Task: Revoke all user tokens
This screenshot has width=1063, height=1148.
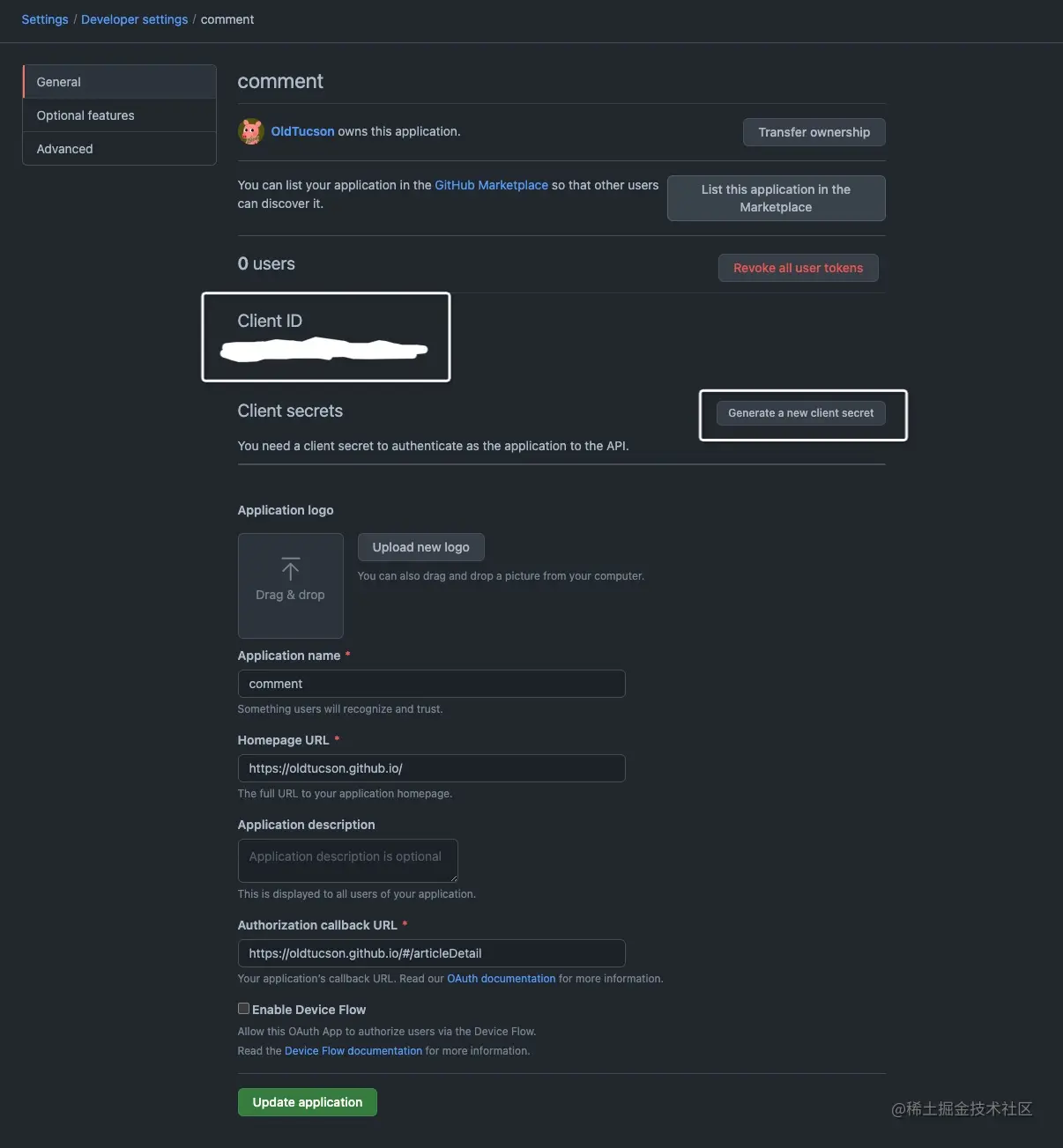Action: coord(799,268)
